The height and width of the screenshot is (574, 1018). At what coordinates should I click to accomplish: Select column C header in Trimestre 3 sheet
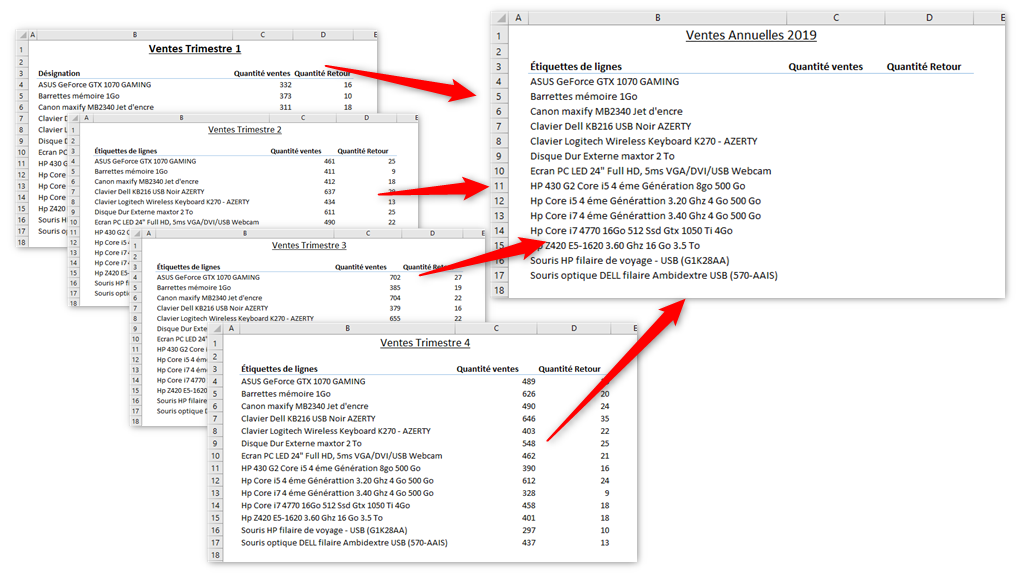[367, 233]
